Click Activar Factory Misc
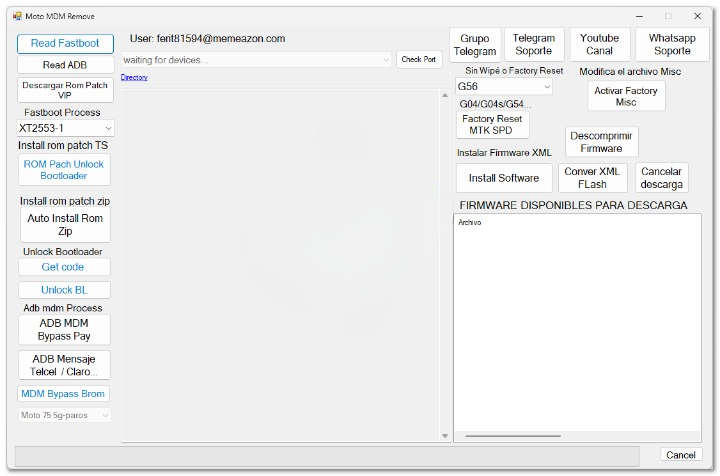720x476 pixels. tap(626, 96)
